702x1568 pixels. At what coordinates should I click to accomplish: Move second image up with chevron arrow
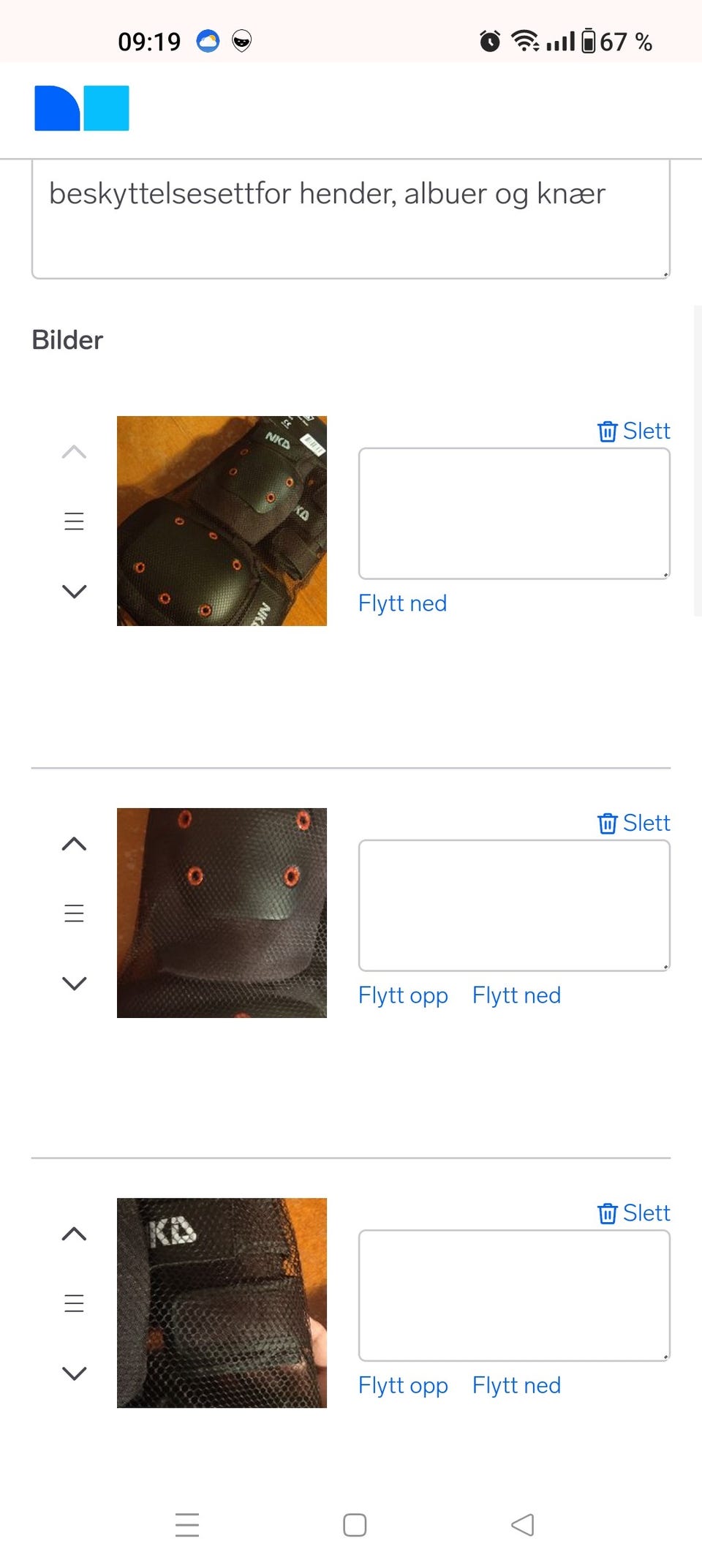[74, 844]
